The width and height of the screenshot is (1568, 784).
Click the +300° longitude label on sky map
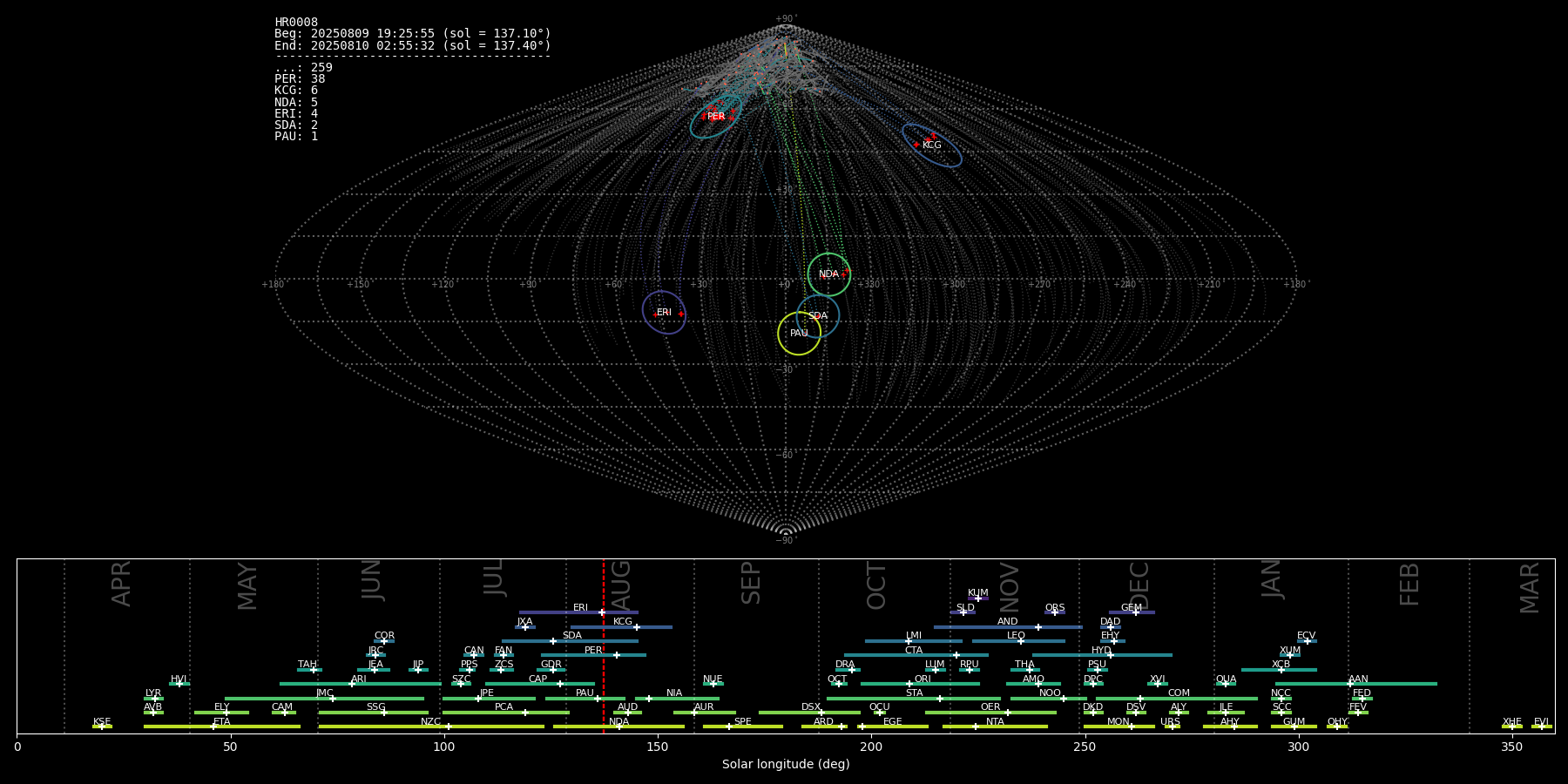(x=954, y=285)
